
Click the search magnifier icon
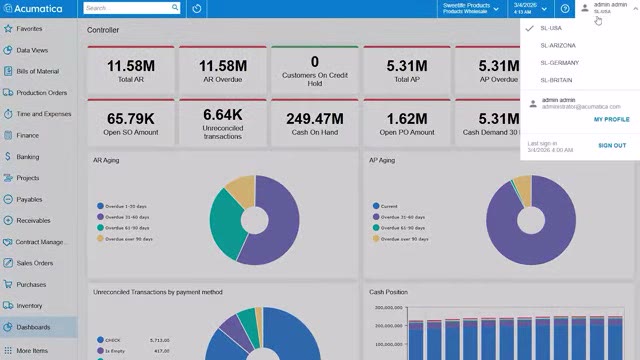tap(175, 7)
